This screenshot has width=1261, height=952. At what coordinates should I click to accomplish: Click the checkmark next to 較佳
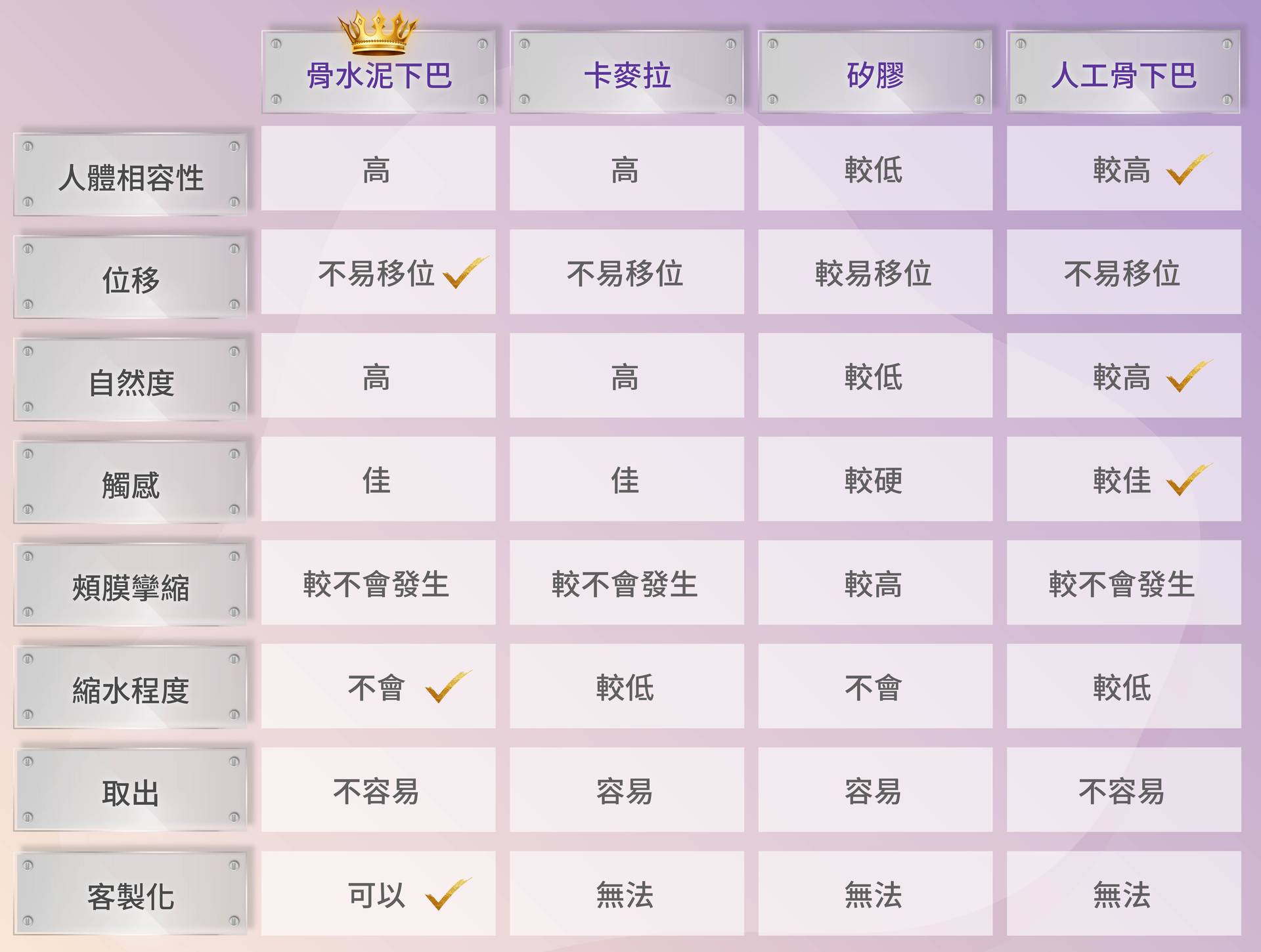click(x=1187, y=480)
